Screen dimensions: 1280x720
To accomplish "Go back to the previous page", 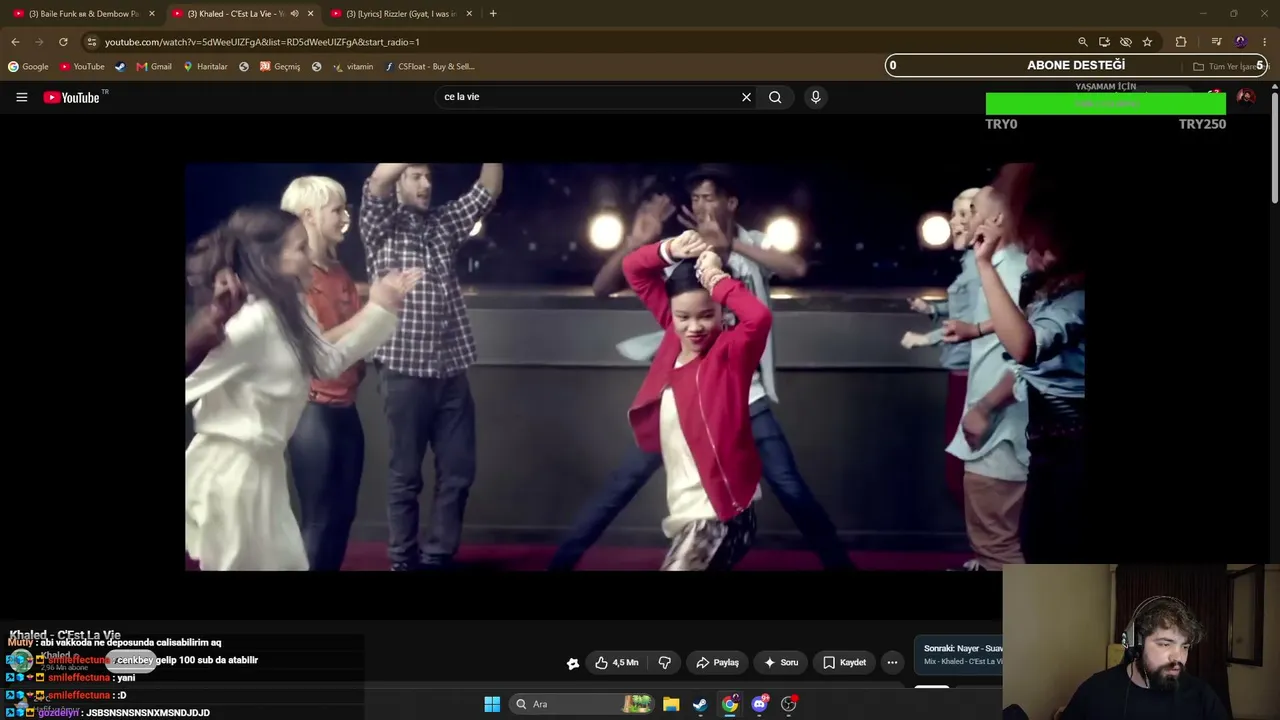I will (x=15, y=42).
